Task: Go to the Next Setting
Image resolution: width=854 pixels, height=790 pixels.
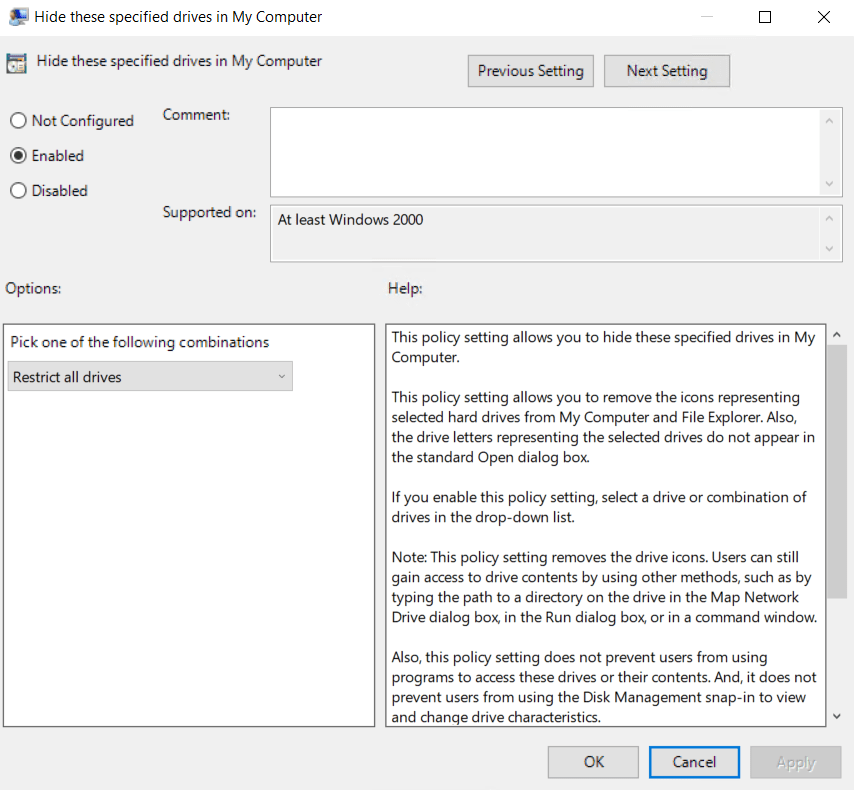Action: coord(667,71)
